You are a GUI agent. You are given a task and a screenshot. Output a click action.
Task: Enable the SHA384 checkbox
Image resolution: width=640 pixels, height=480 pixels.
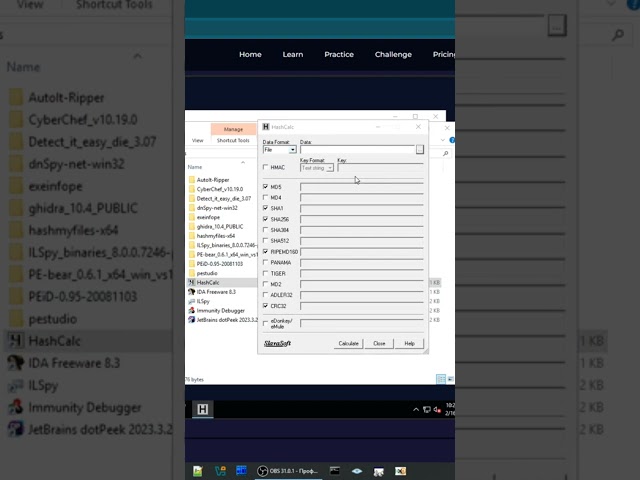(266, 230)
